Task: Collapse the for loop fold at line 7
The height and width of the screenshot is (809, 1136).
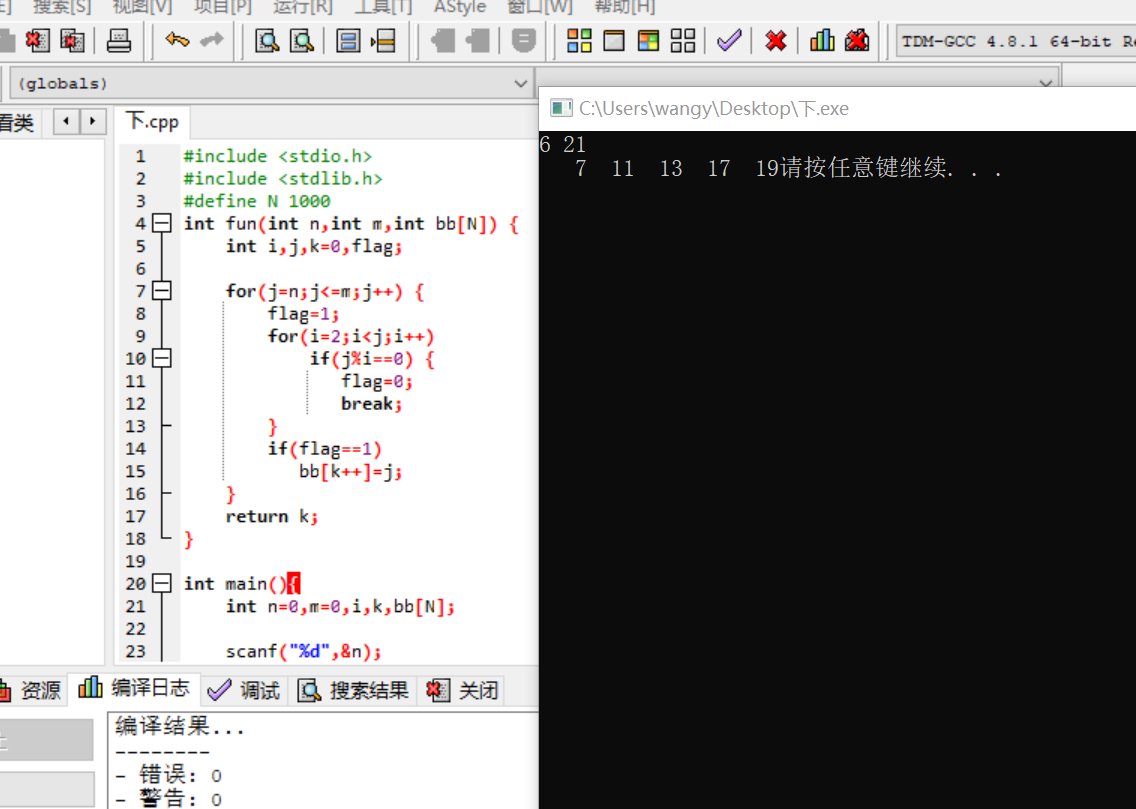Action: 162,291
